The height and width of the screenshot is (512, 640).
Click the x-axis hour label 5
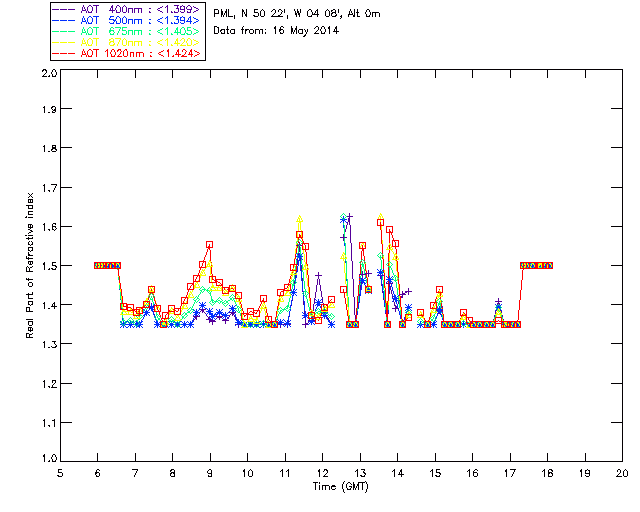[60, 473]
